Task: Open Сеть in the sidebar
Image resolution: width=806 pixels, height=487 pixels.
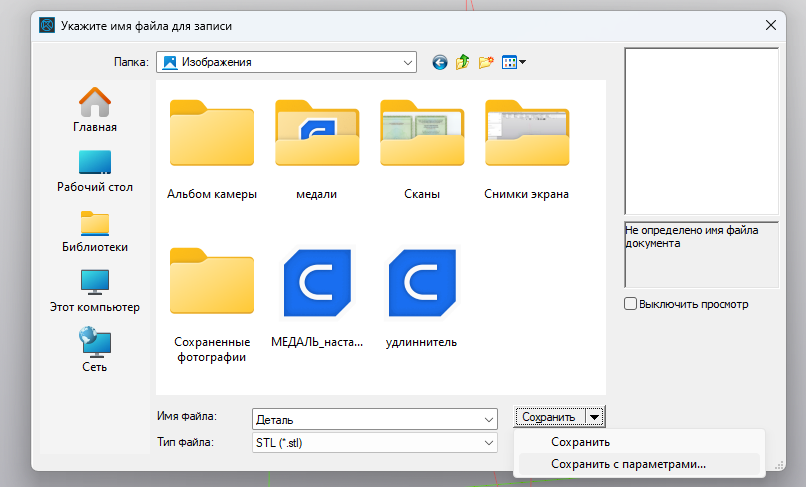Action: [x=95, y=350]
